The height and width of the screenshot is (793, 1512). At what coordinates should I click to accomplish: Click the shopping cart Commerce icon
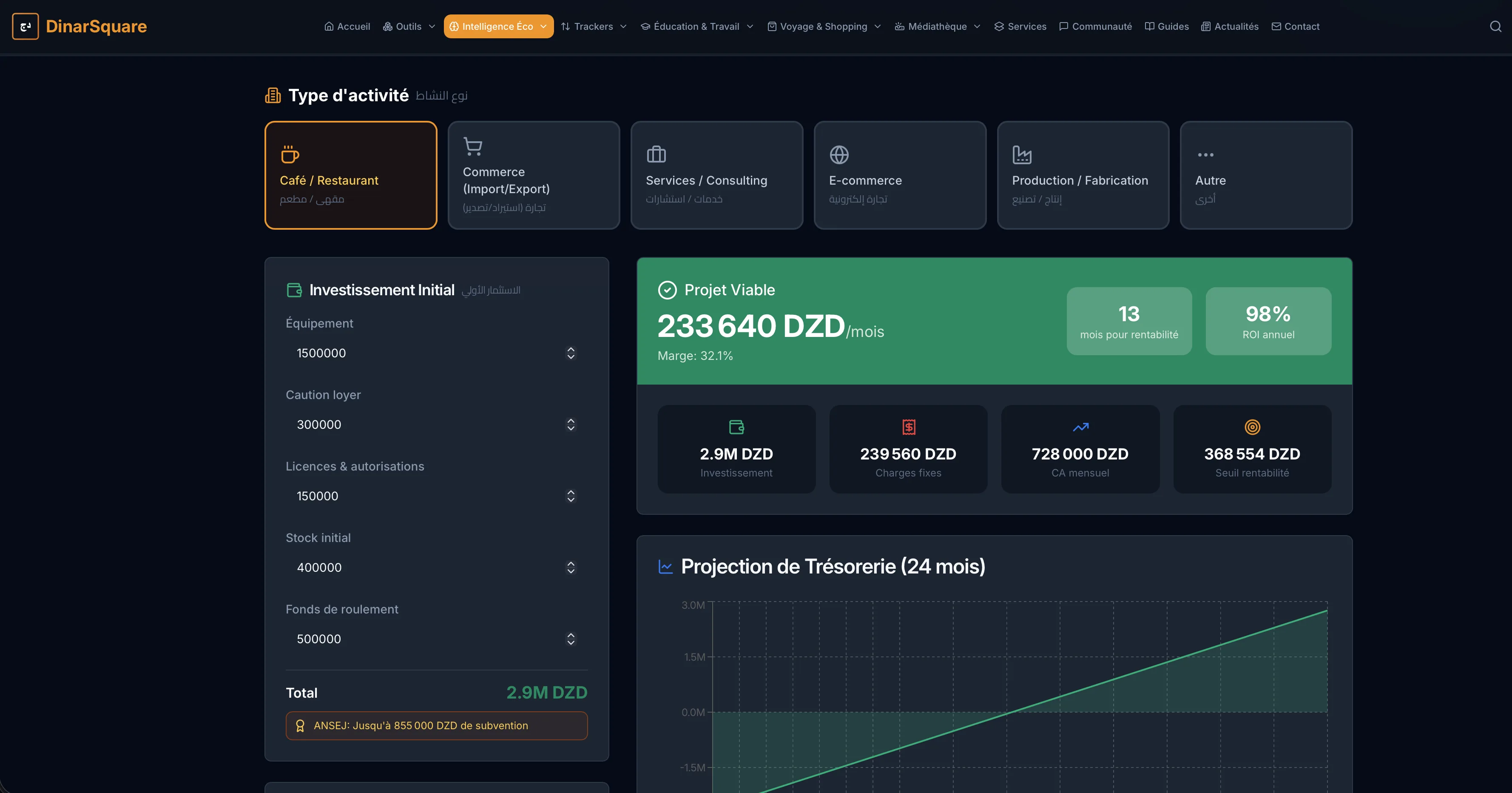(472, 146)
